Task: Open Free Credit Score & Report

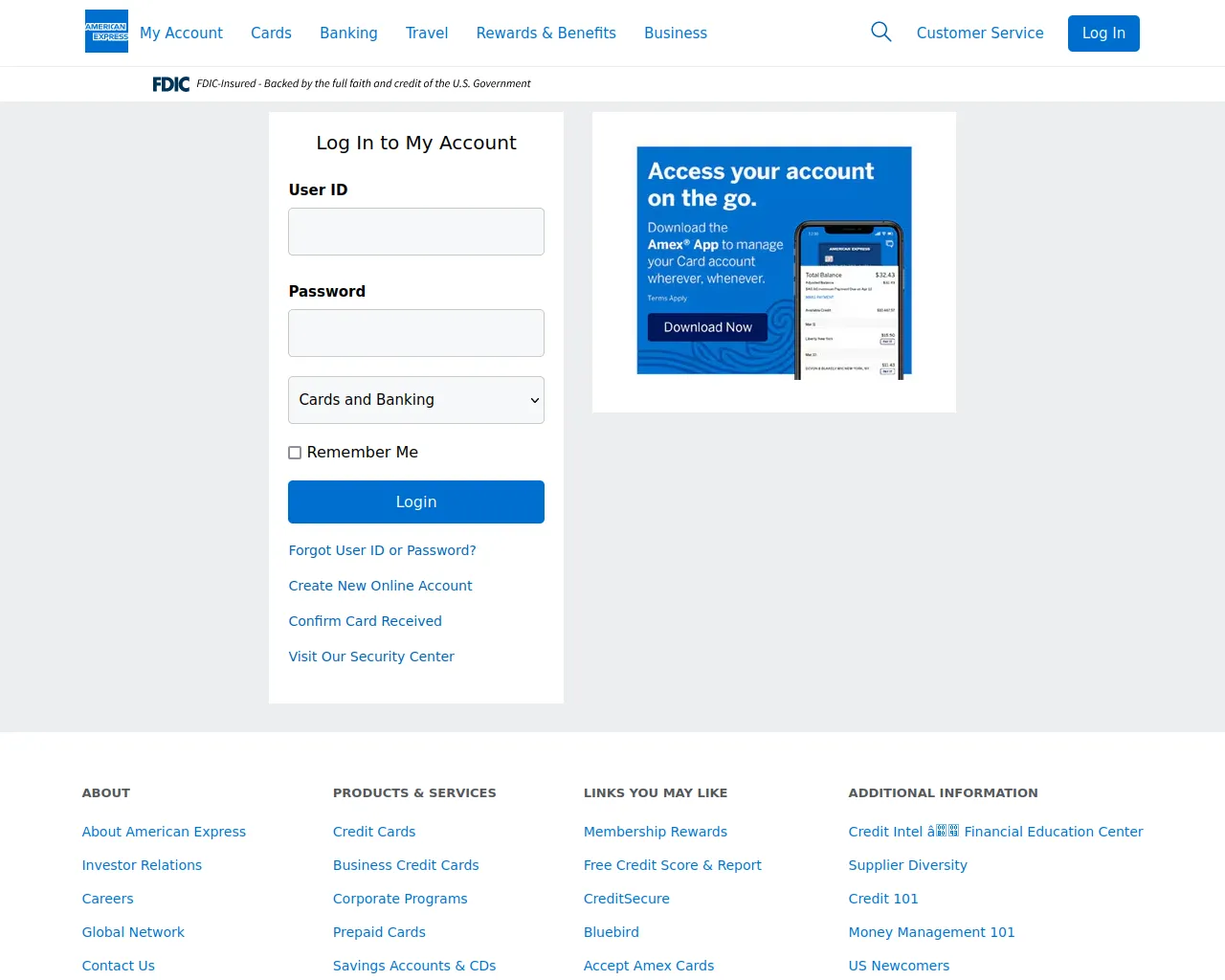Action: 673,865
